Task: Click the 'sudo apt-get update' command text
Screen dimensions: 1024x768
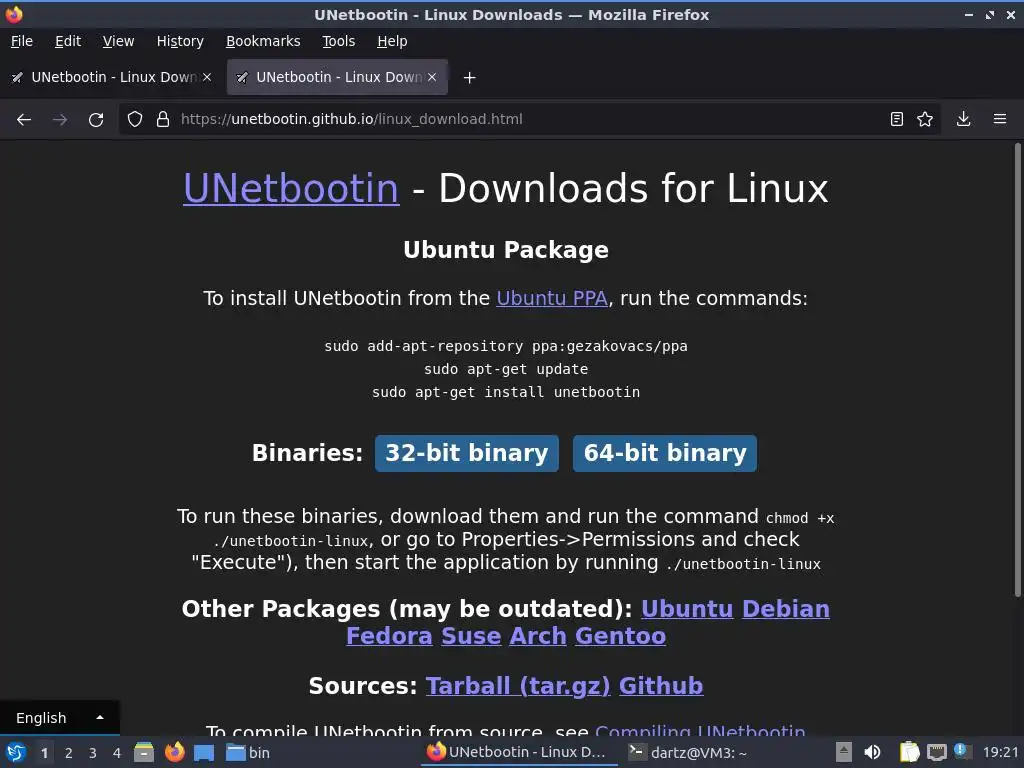Action: (x=506, y=370)
